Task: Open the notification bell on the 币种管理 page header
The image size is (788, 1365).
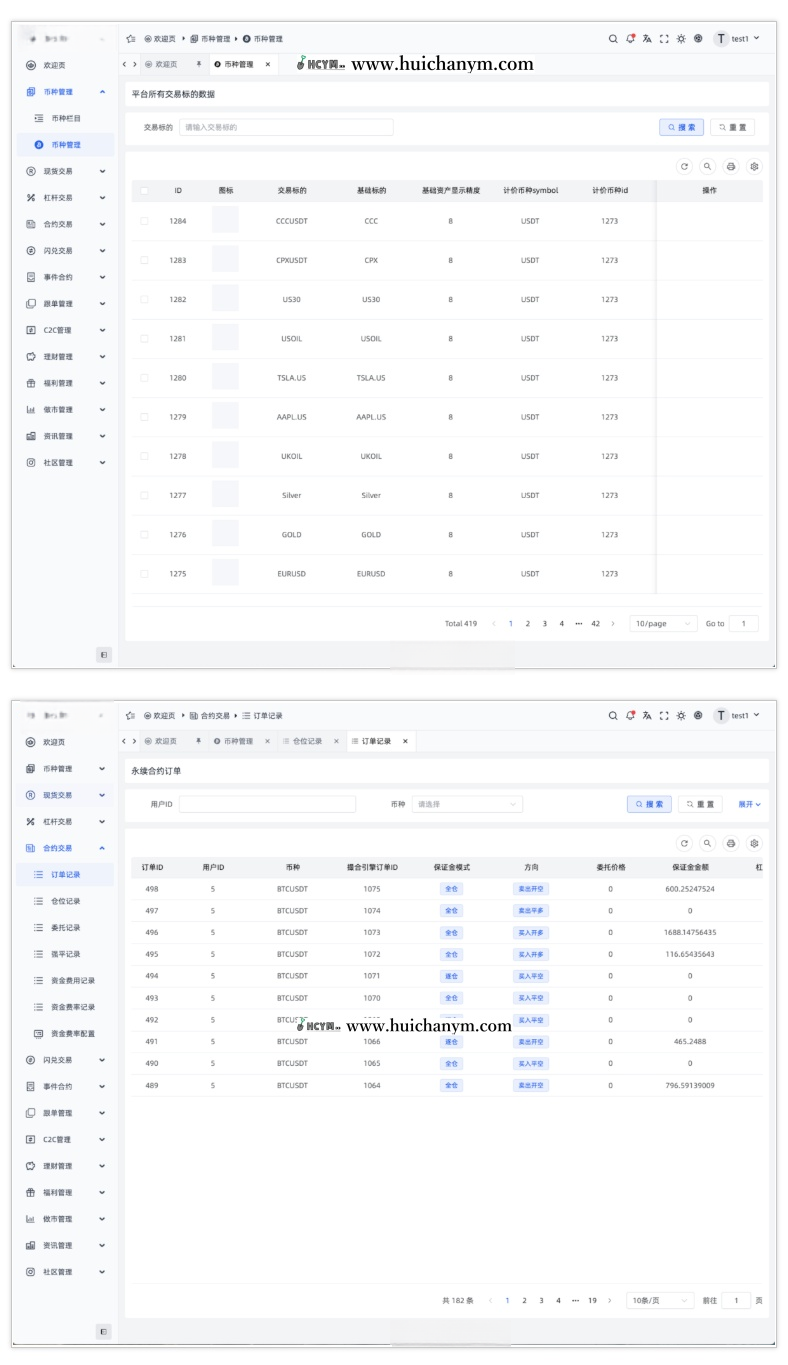Action: pos(630,39)
